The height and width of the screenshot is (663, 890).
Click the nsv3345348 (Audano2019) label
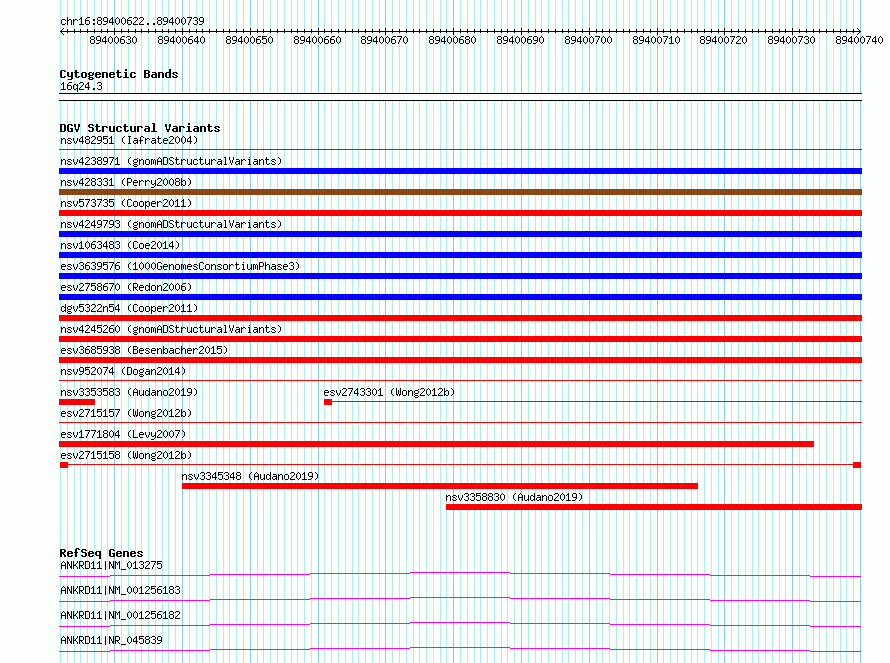point(250,476)
